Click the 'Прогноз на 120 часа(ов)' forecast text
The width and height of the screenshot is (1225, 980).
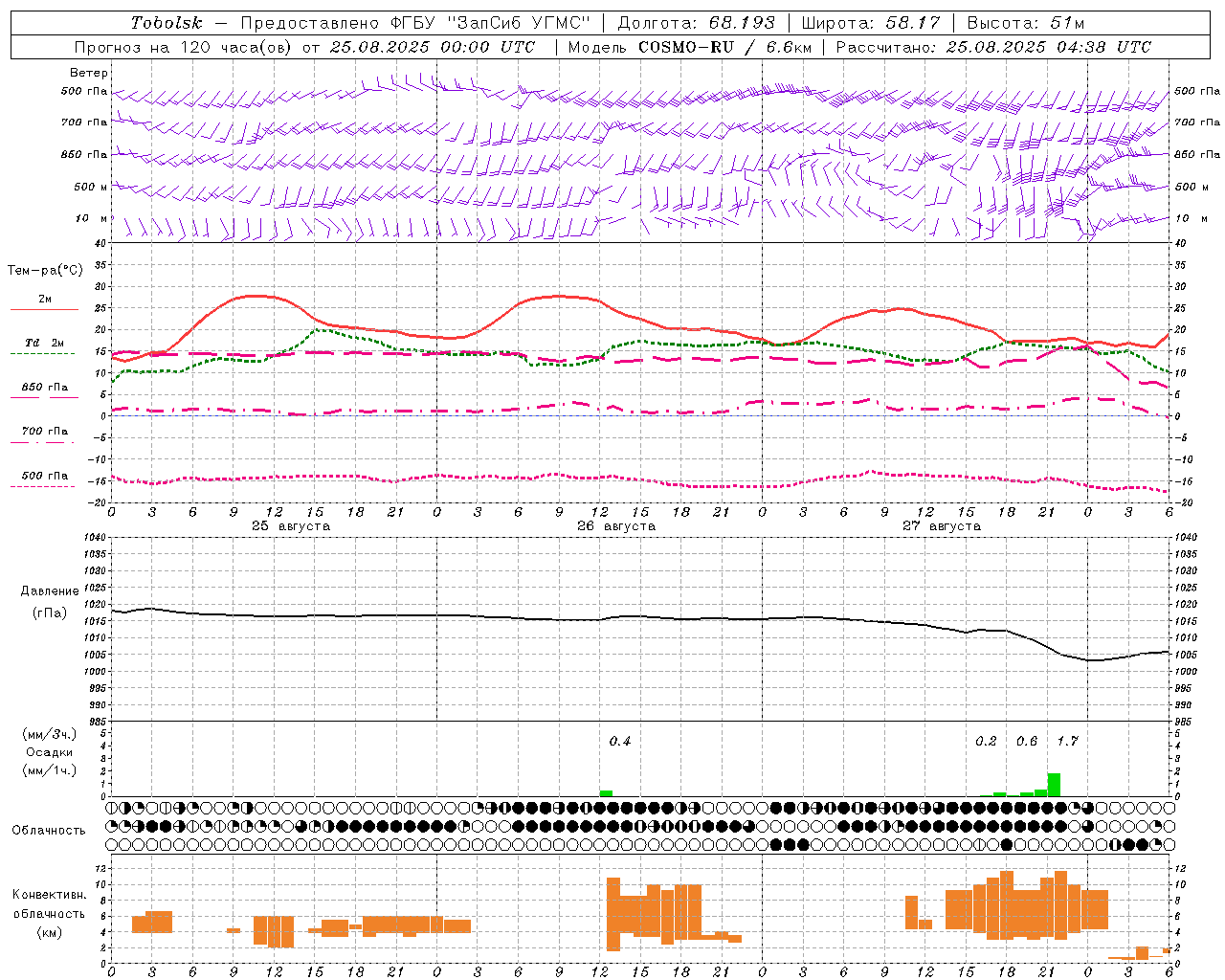pyautogui.click(x=184, y=47)
